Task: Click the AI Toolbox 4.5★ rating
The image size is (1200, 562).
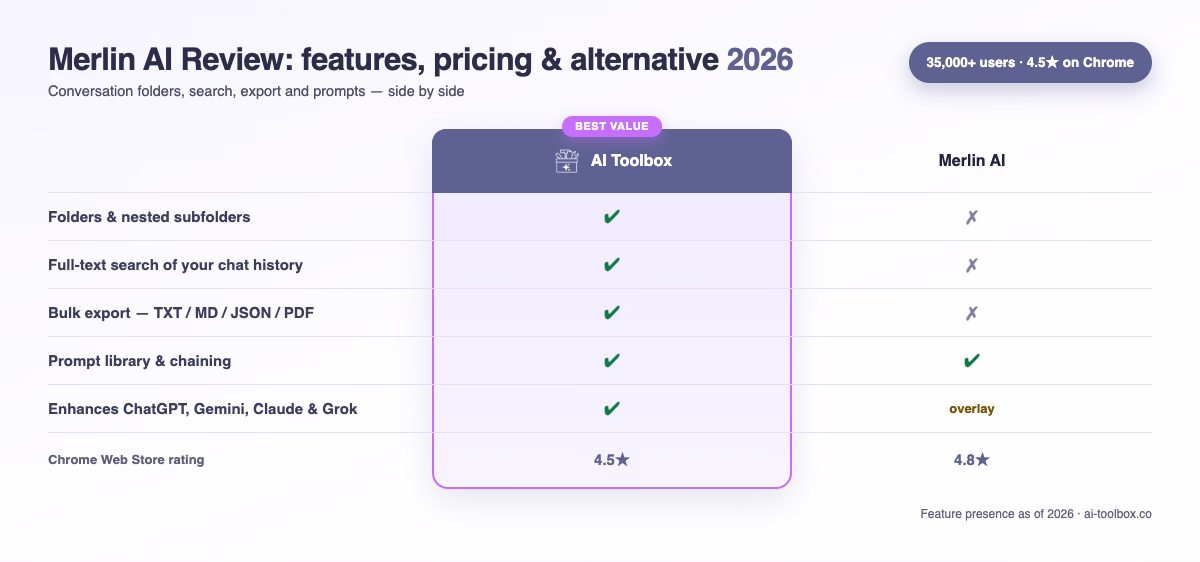Action: click(611, 461)
